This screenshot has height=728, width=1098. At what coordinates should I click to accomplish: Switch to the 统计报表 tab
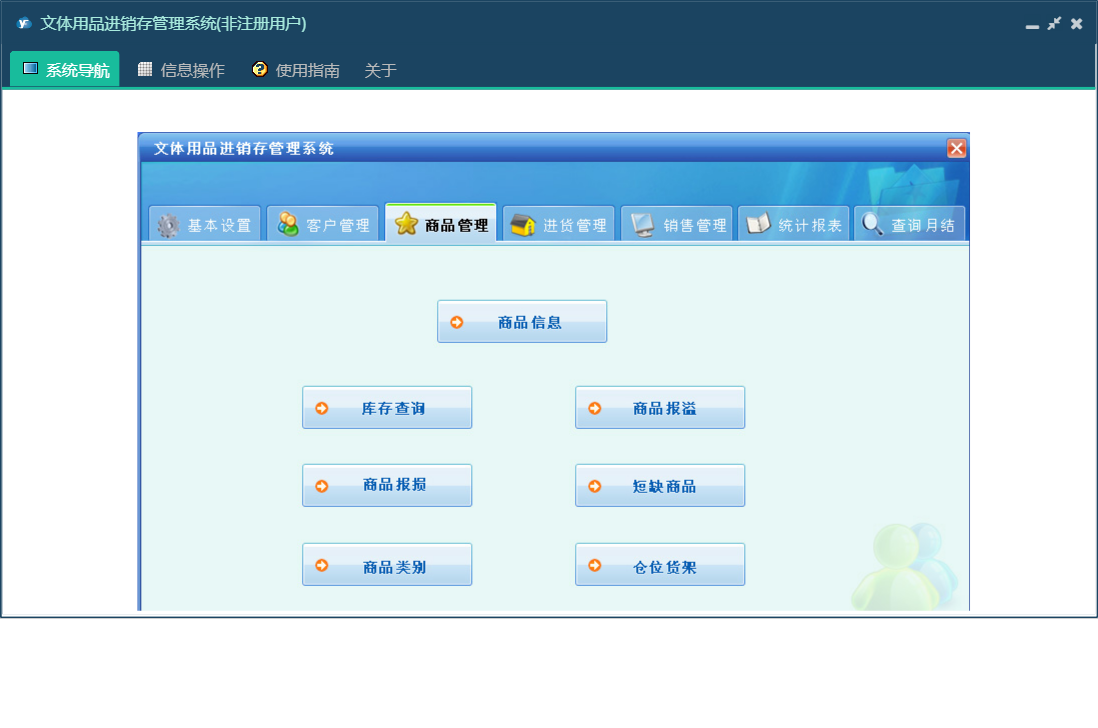click(794, 224)
